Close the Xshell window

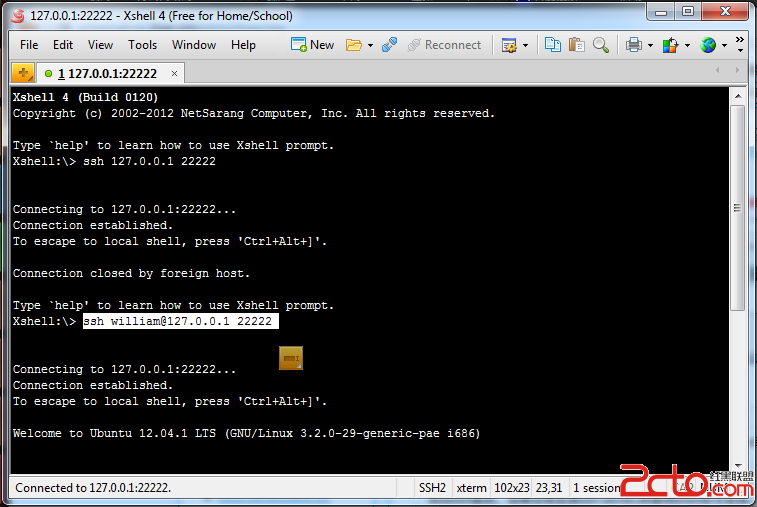point(725,12)
